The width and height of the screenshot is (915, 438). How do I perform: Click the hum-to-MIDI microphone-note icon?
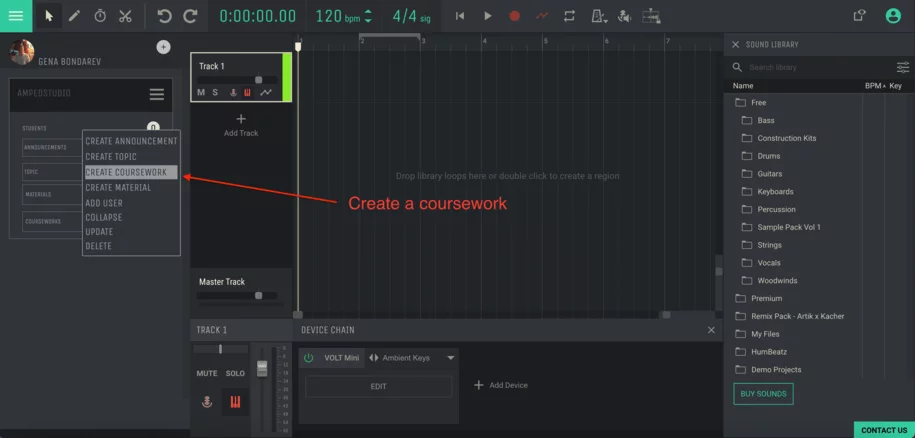(x=624, y=16)
